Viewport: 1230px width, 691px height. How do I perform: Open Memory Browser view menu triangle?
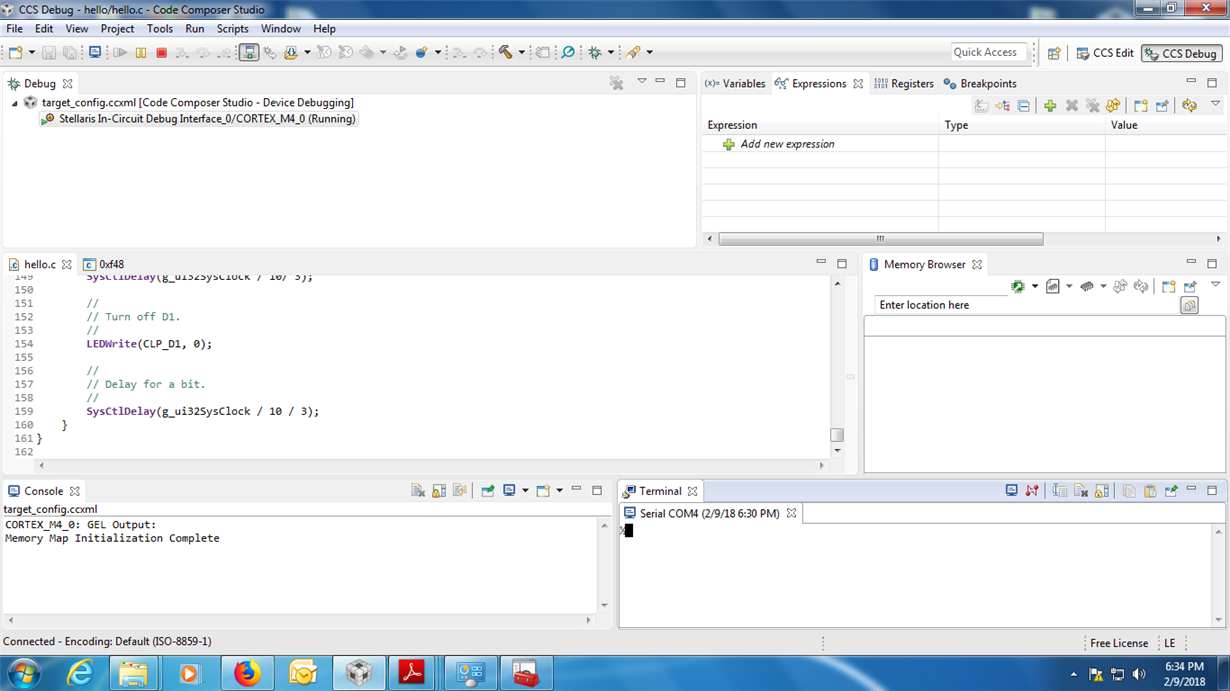(x=1215, y=285)
